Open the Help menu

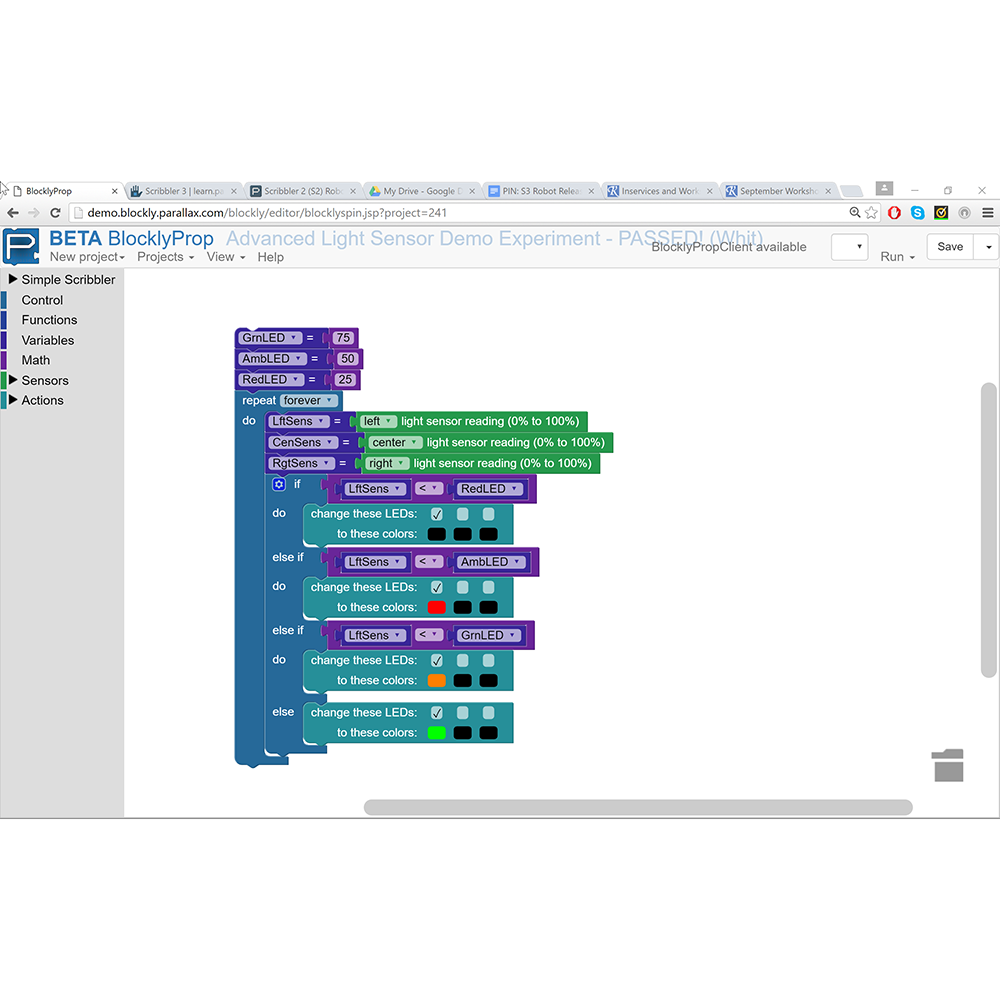point(270,257)
